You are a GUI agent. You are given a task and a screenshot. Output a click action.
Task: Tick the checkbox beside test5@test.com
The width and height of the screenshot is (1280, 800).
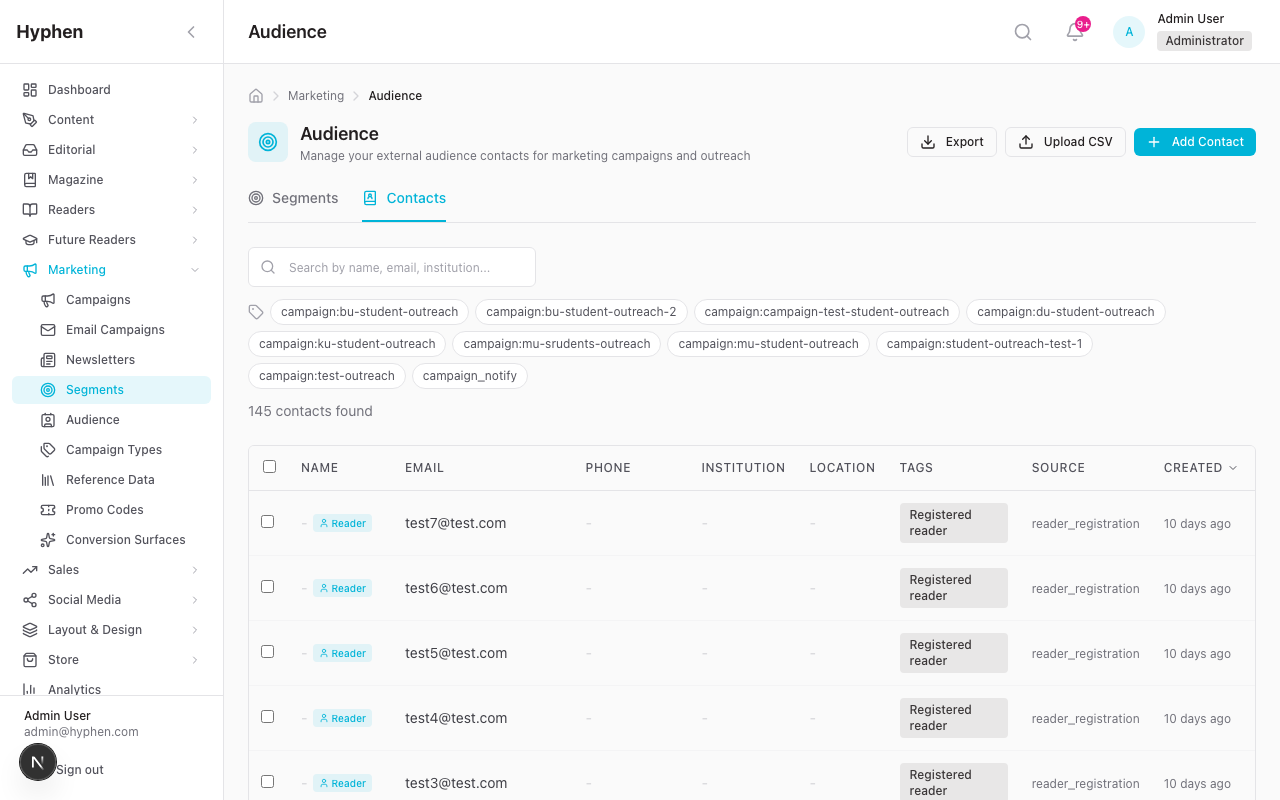[x=267, y=651]
